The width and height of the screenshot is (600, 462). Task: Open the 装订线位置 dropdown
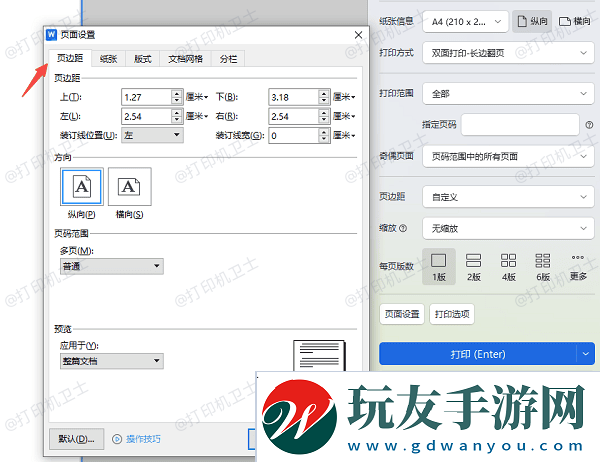[152, 135]
